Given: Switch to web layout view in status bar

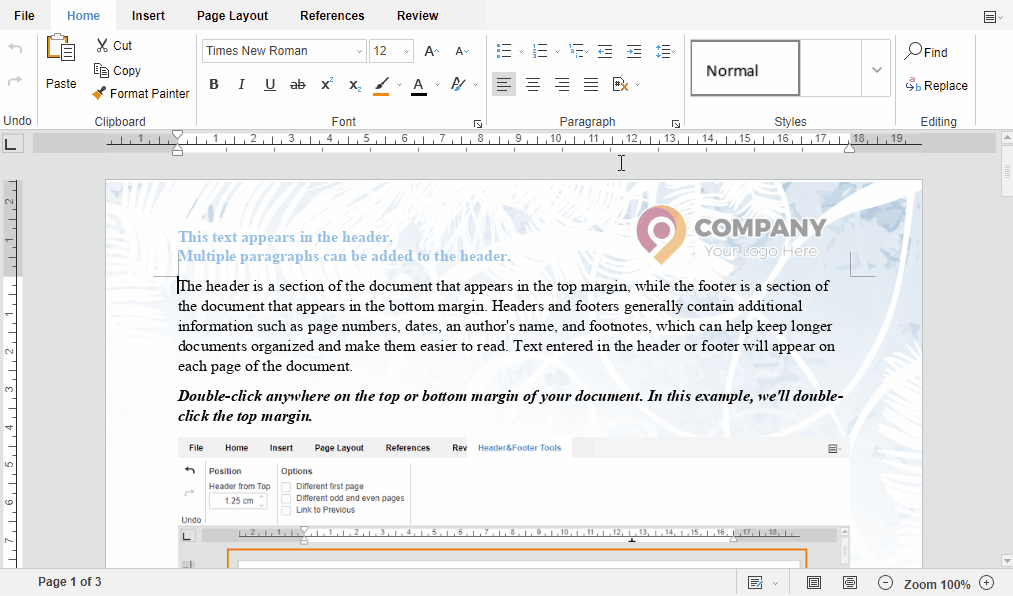Looking at the screenshot, I should [849, 583].
